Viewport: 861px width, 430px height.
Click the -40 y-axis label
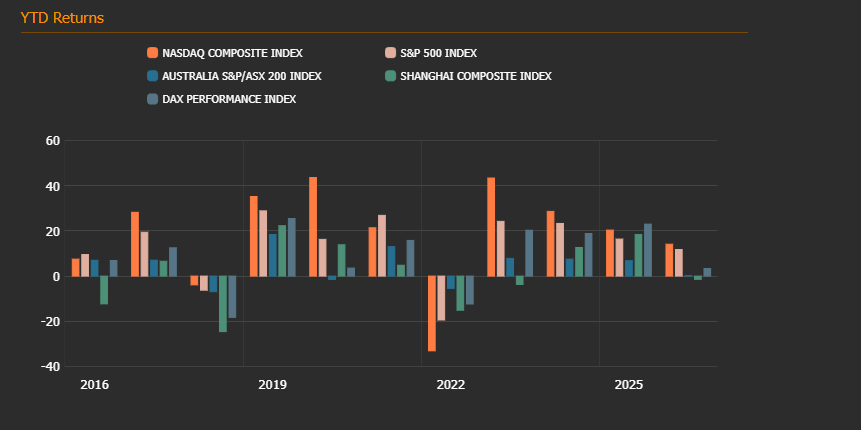(x=49, y=367)
